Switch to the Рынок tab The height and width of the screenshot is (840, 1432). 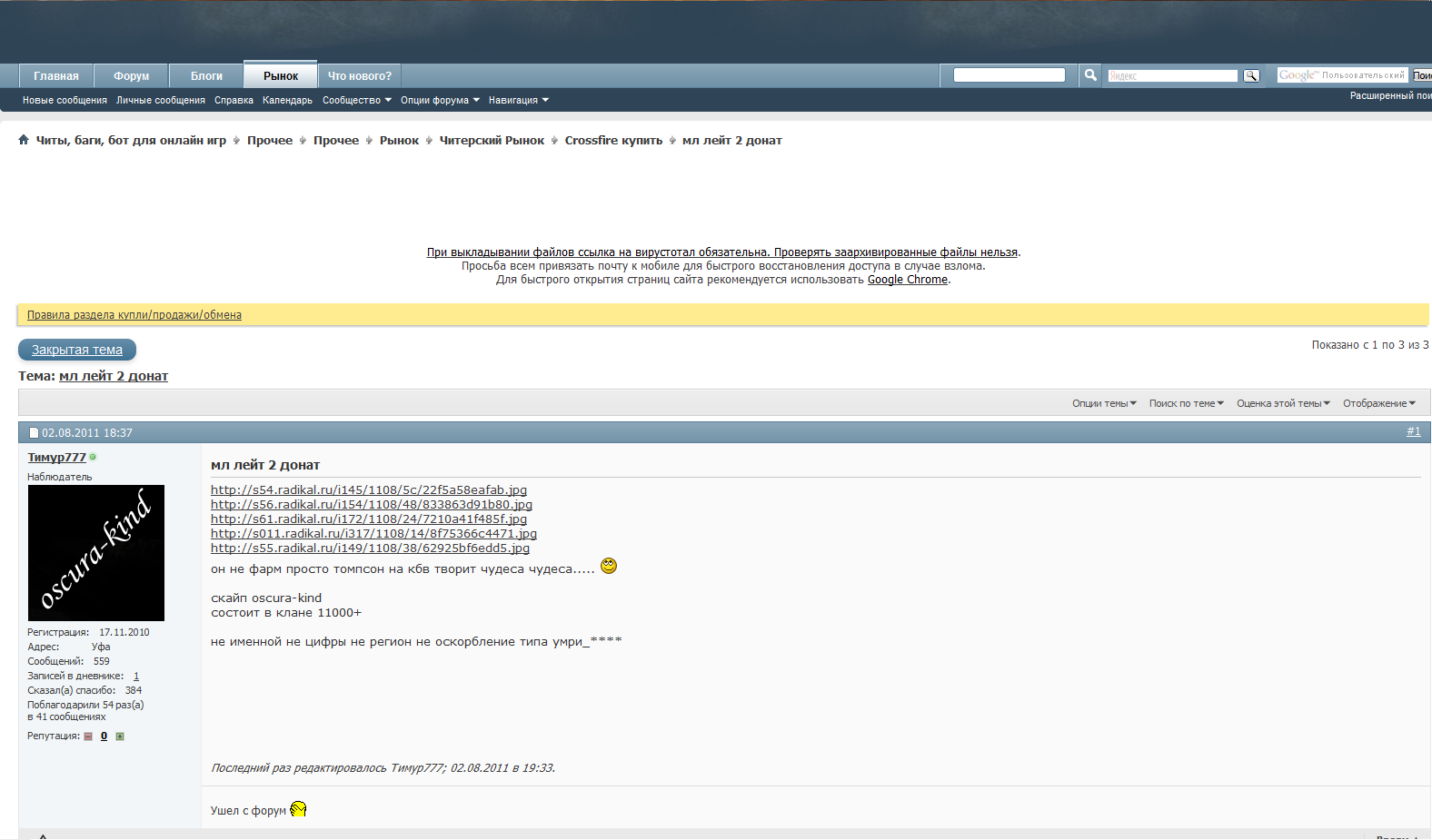point(281,75)
